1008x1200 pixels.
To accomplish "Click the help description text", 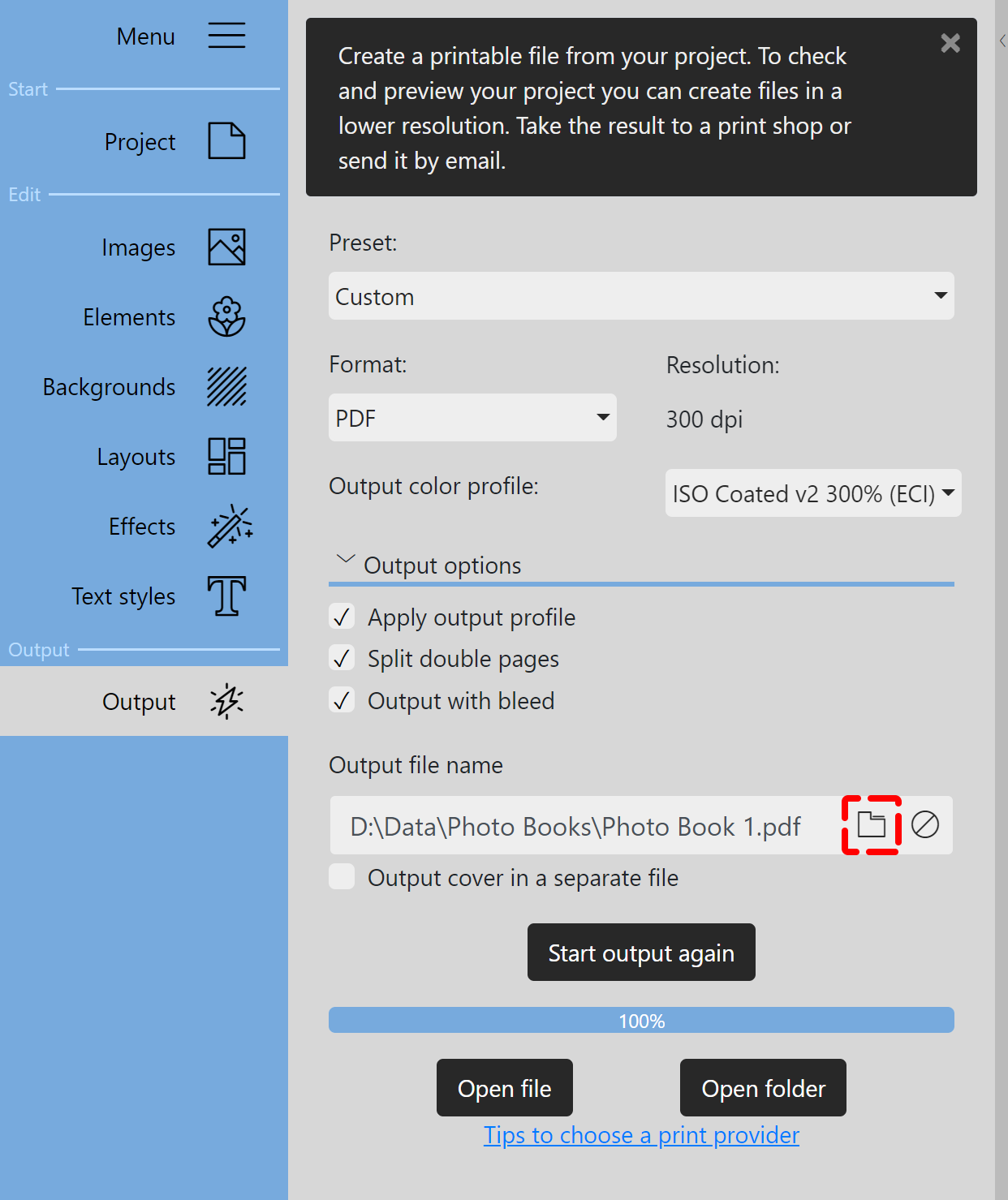I will pos(595,108).
